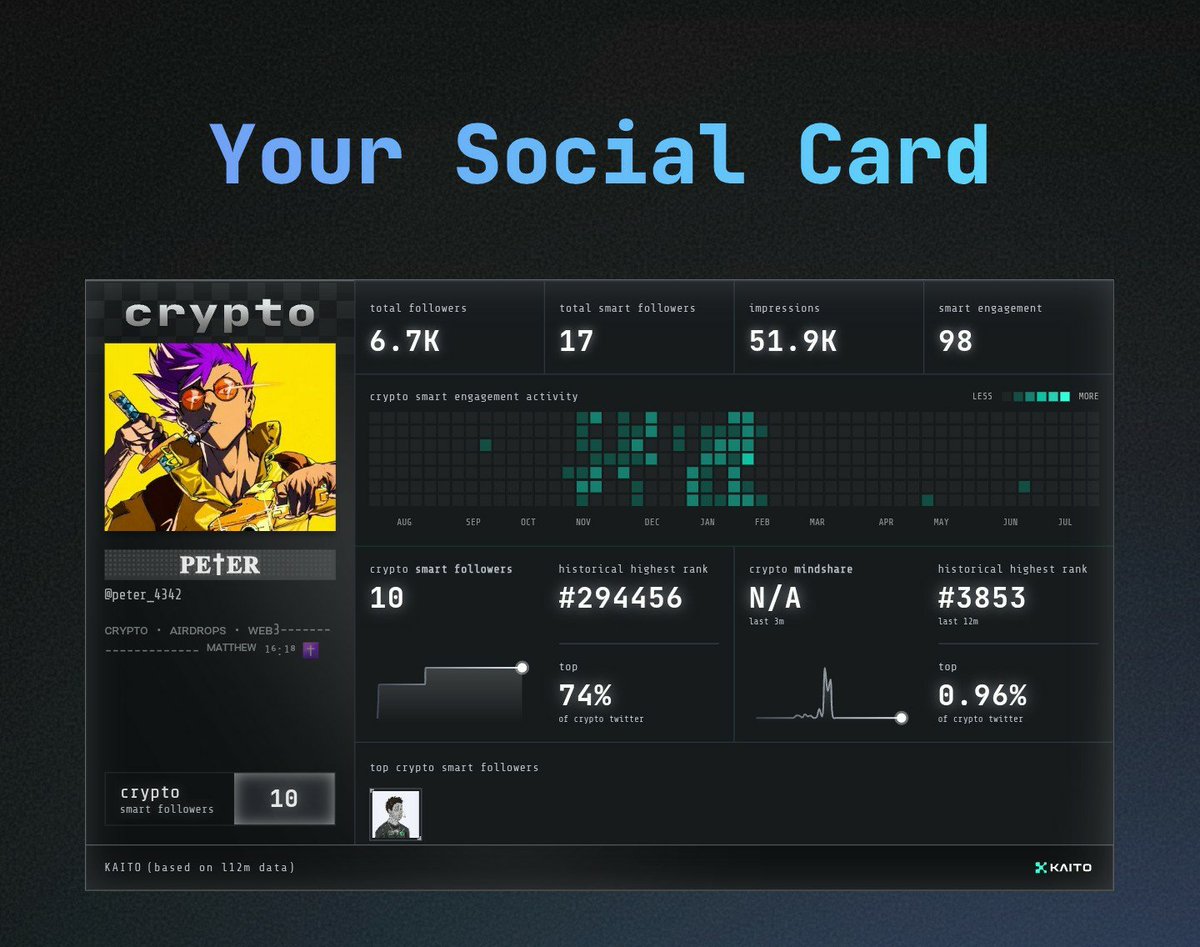
Task: Click the purple cross emoji icon in the bio
Action: coord(310,650)
